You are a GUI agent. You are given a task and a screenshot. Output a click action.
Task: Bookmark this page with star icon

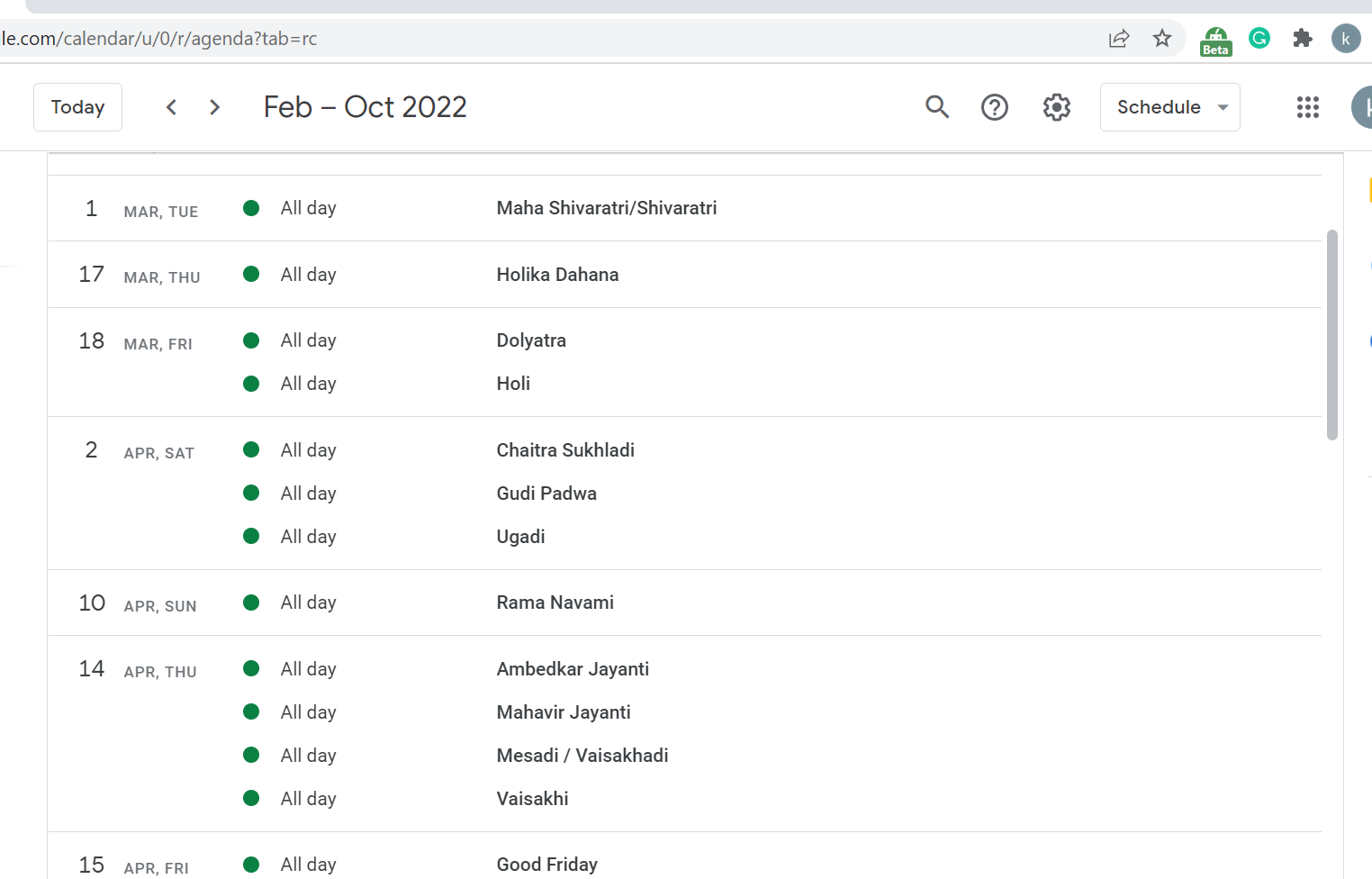[1161, 39]
